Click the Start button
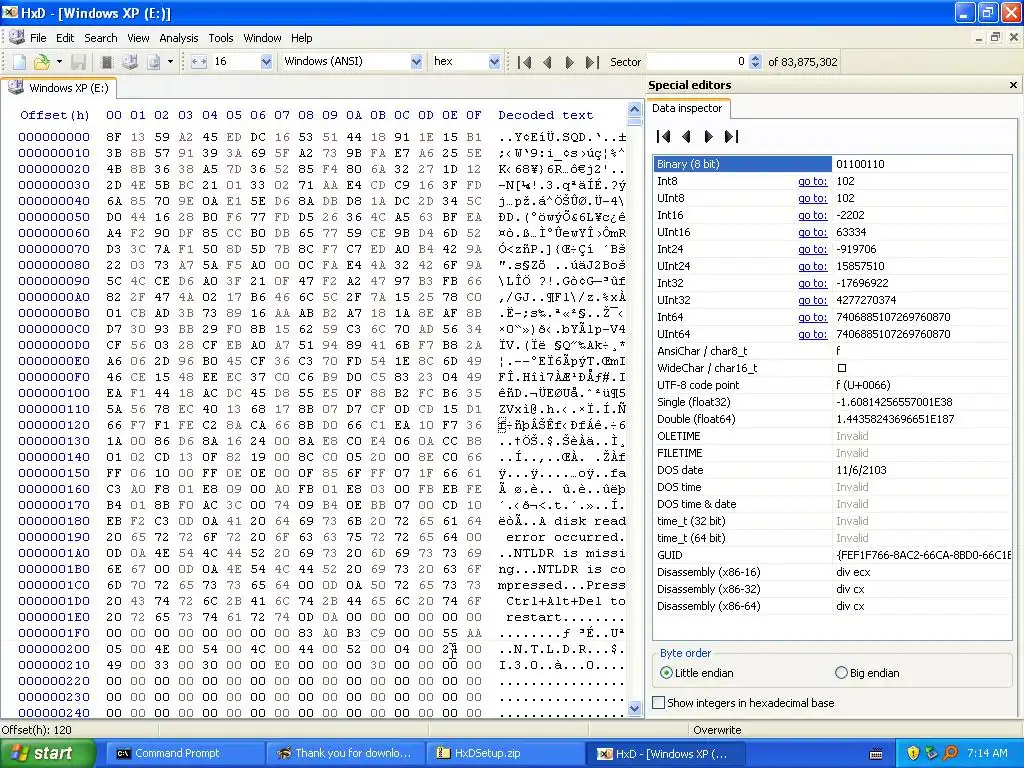The width and height of the screenshot is (1024, 768). 46,754
